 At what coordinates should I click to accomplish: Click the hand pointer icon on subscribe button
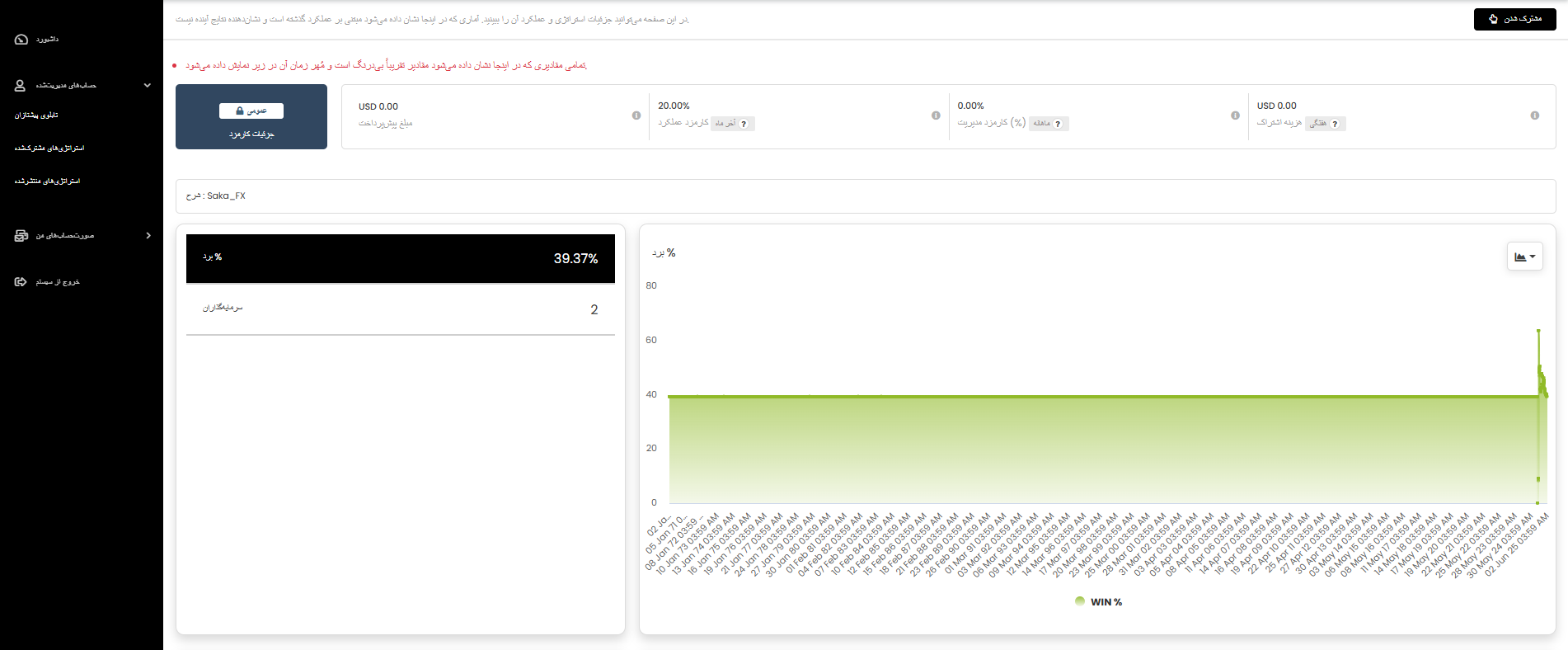[1493, 19]
